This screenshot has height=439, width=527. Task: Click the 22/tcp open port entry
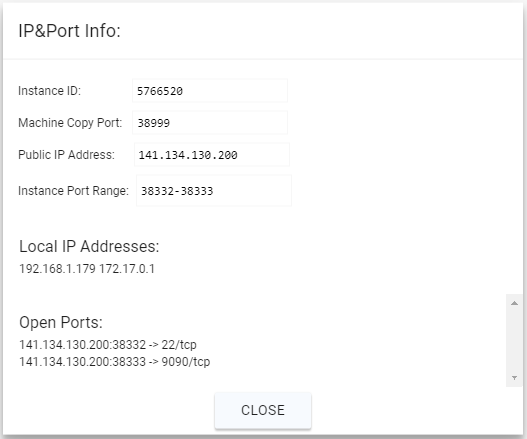click(108, 345)
